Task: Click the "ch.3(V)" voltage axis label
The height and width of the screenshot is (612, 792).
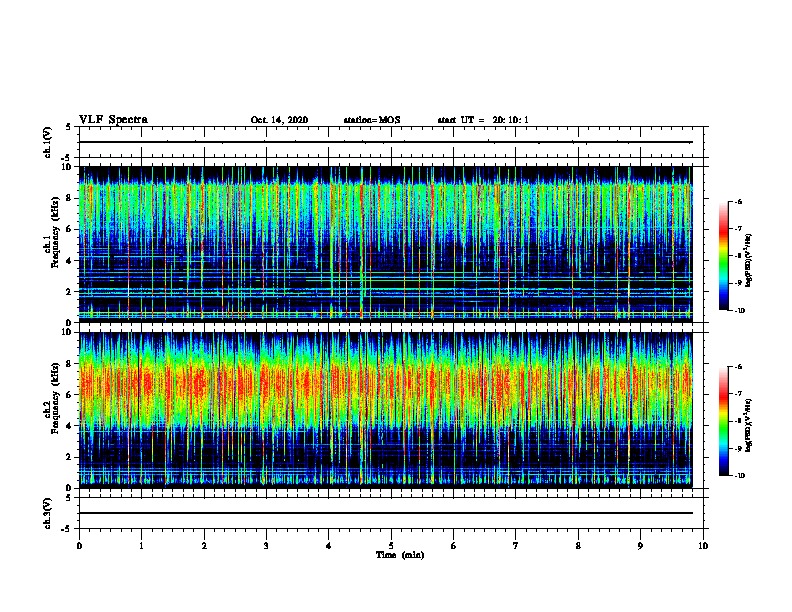Action: [48, 513]
